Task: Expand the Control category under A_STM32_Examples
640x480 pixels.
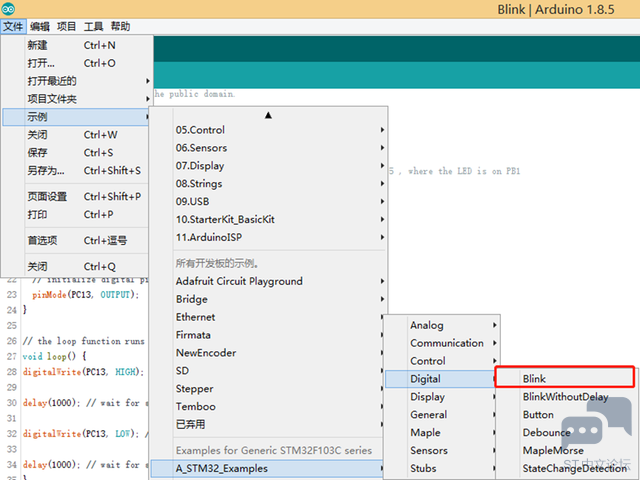Action: (x=442, y=362)
